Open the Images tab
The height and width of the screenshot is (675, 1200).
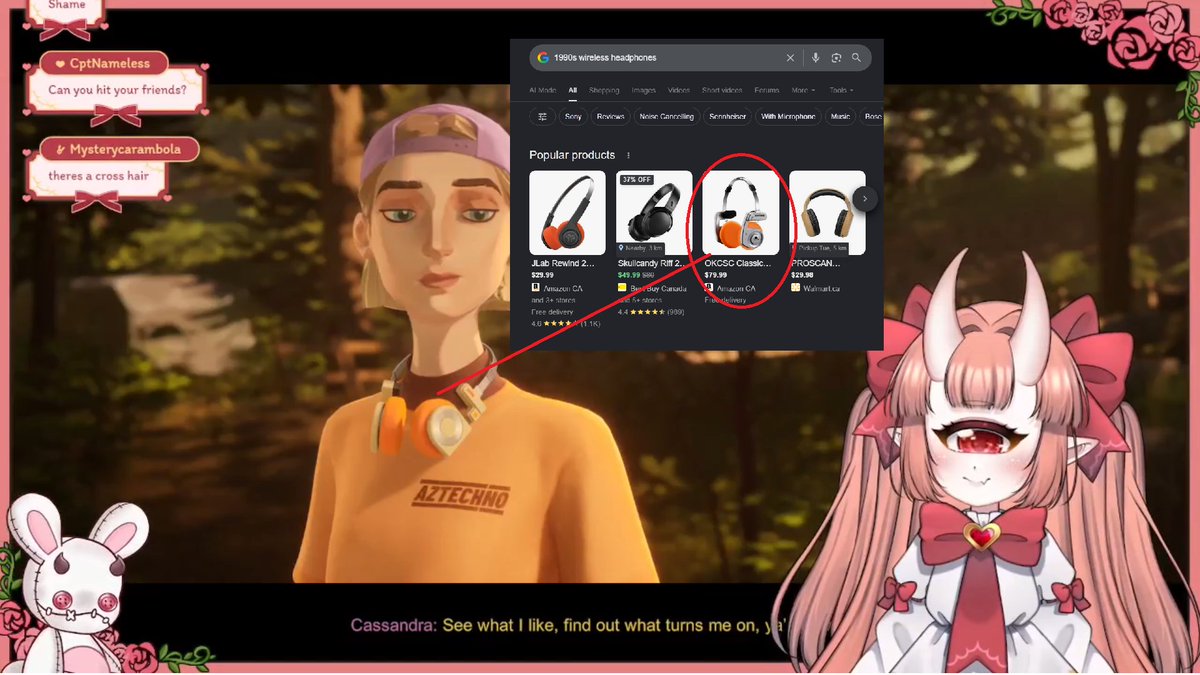coord(644,90)
